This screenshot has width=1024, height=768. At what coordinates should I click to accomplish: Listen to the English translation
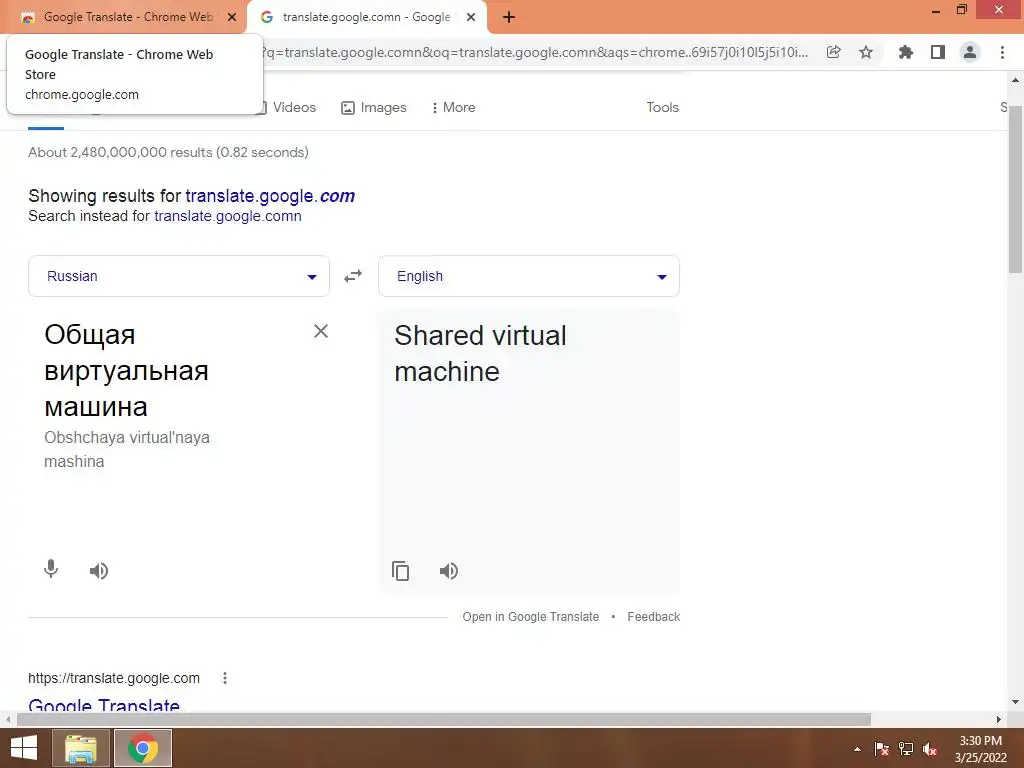449,571
